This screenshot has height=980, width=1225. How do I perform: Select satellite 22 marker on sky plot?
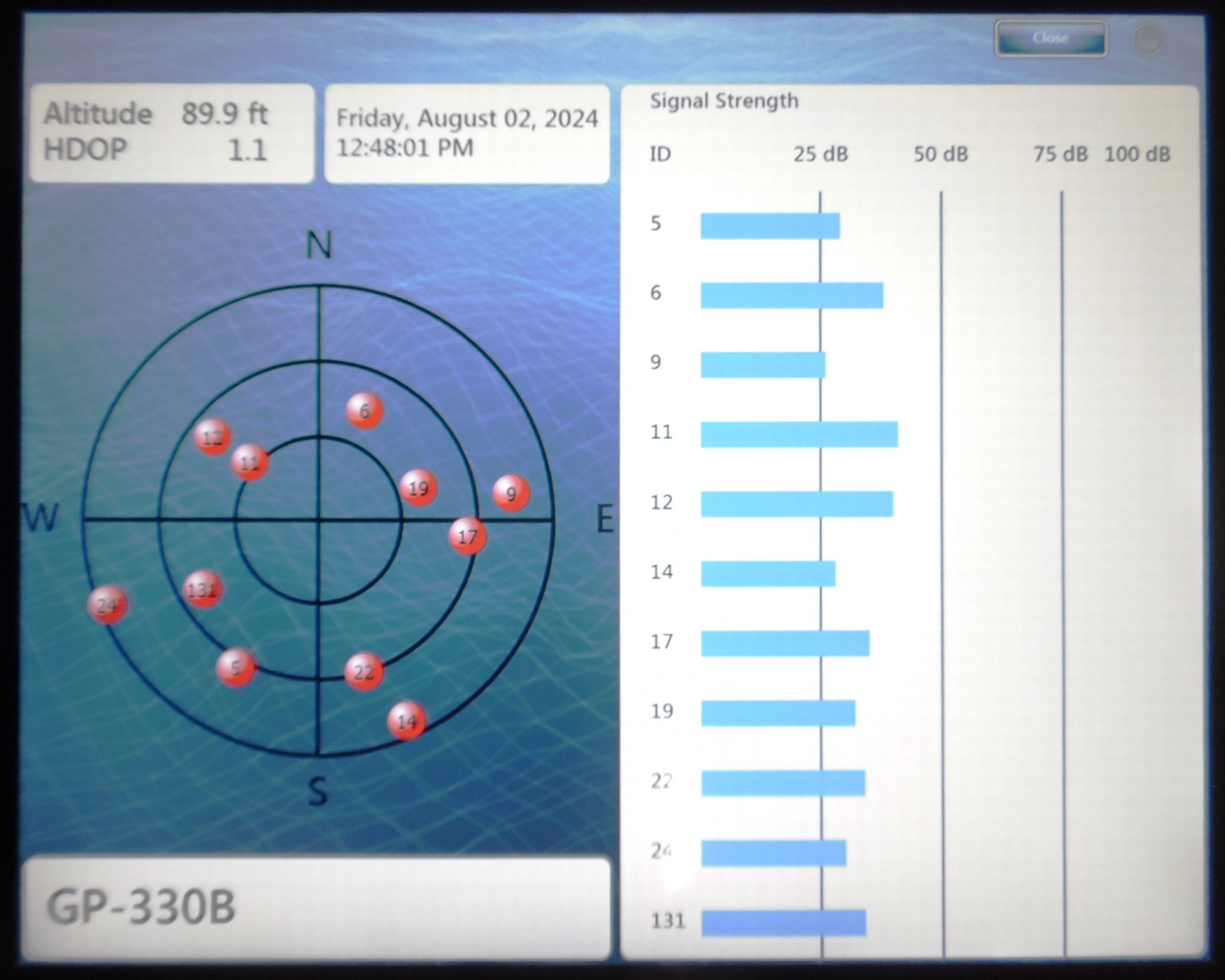364,673
